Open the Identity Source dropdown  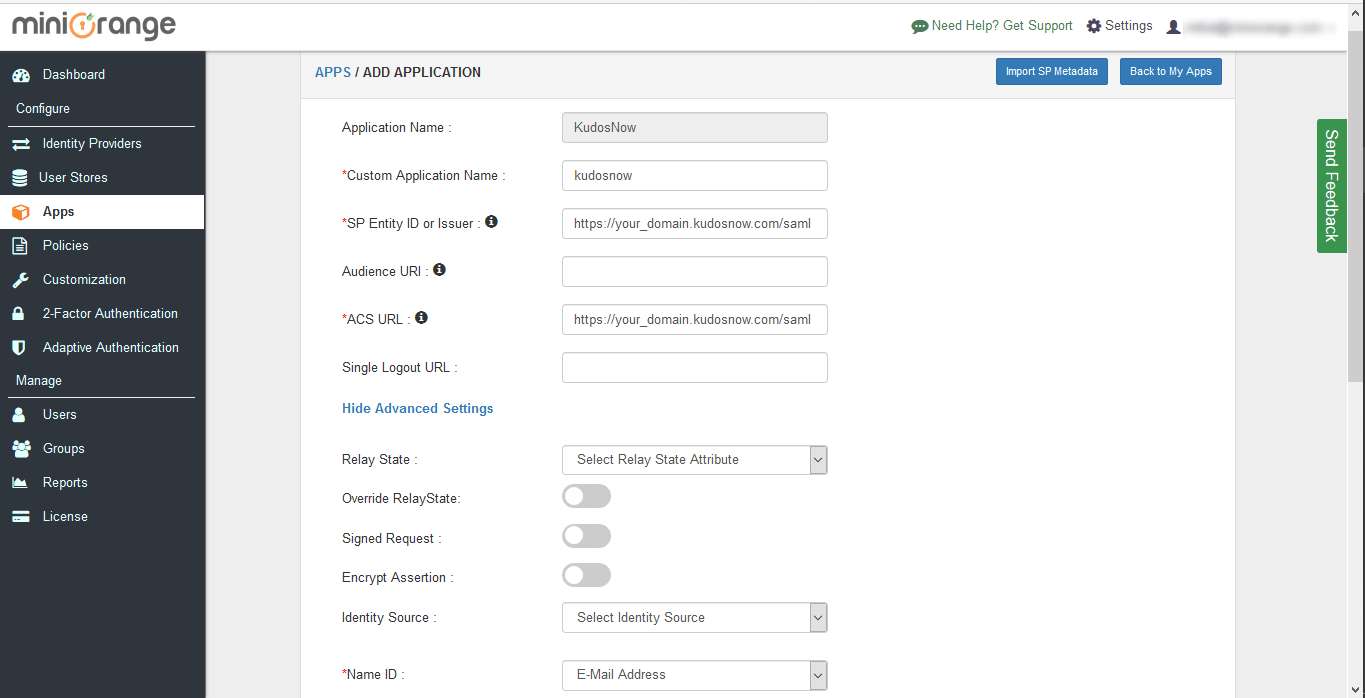coord(695,618)
